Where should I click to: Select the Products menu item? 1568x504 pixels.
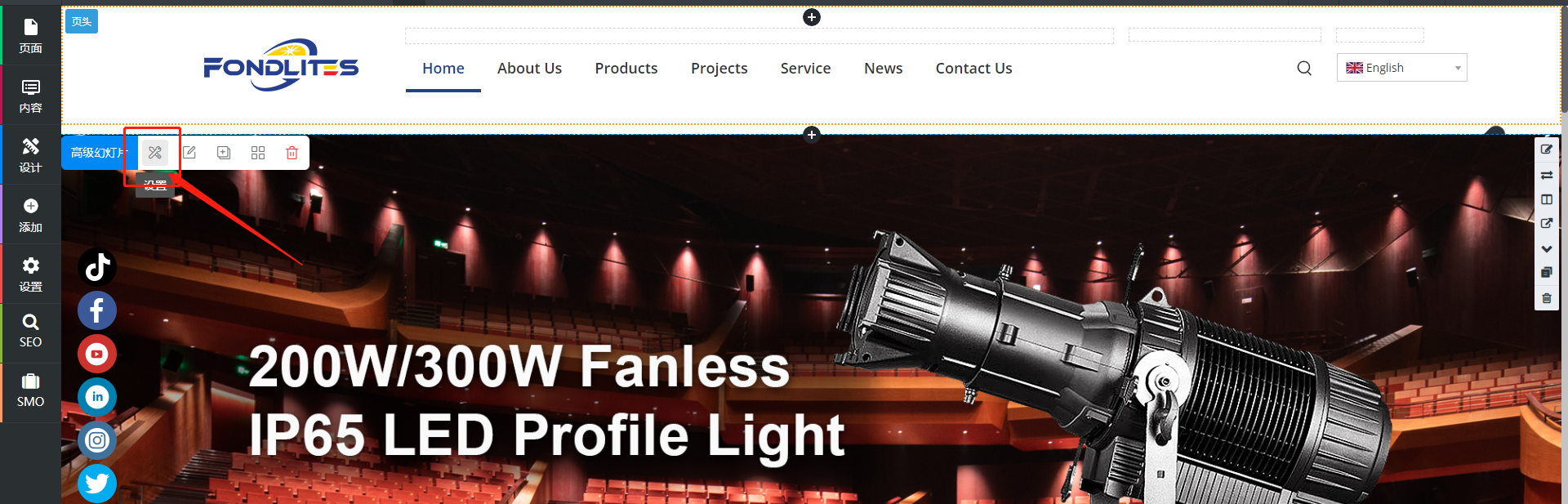tap(626, 69)
